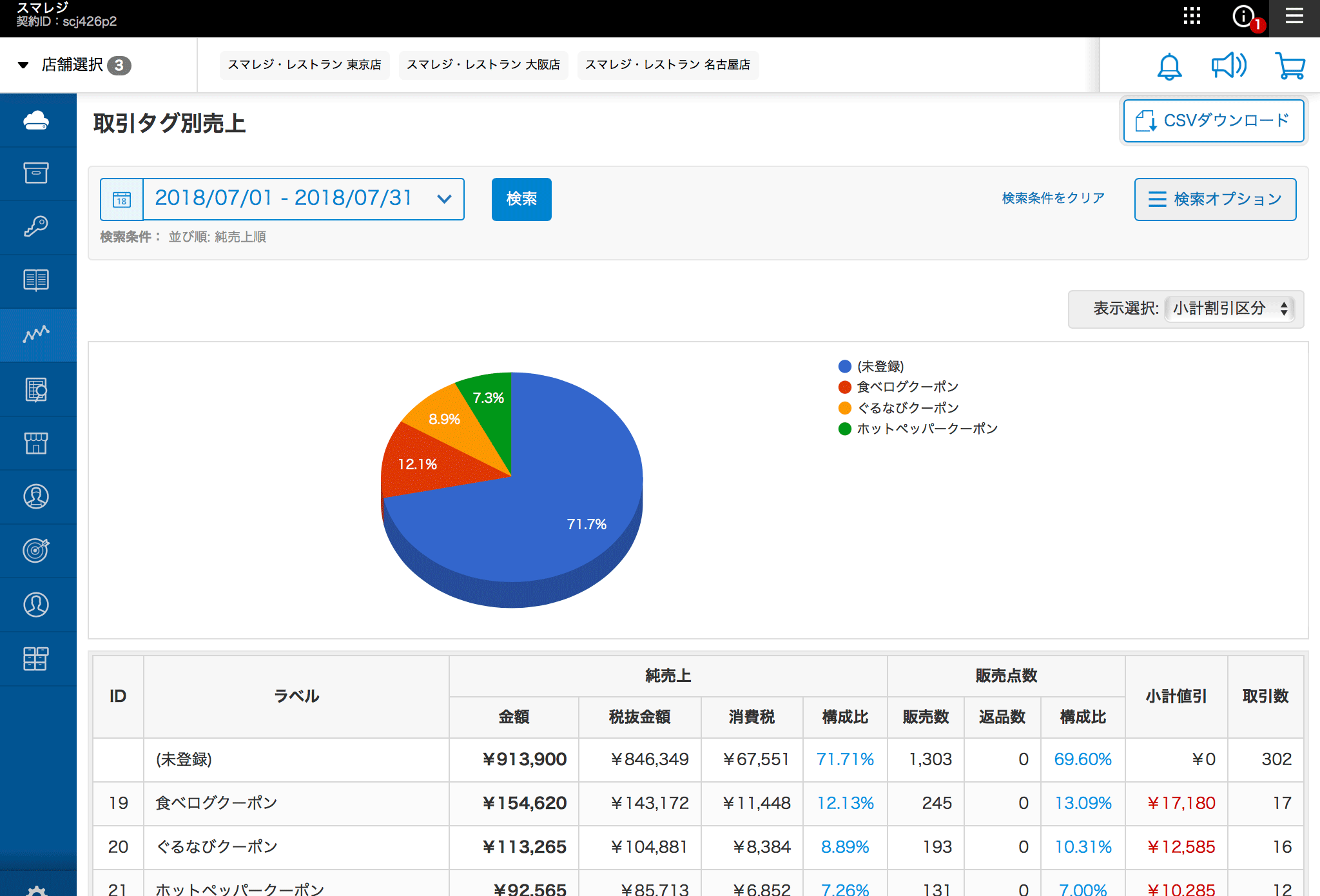
Task: Click the 税抜金額 column header
Action: (639, 717)
